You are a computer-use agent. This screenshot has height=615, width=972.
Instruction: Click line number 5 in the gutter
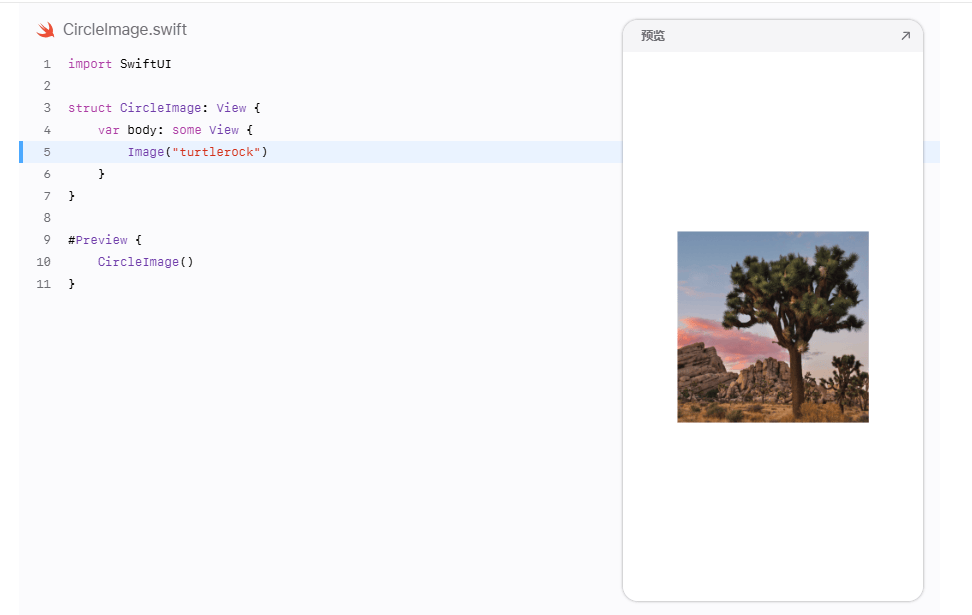[x=47, y=152]
